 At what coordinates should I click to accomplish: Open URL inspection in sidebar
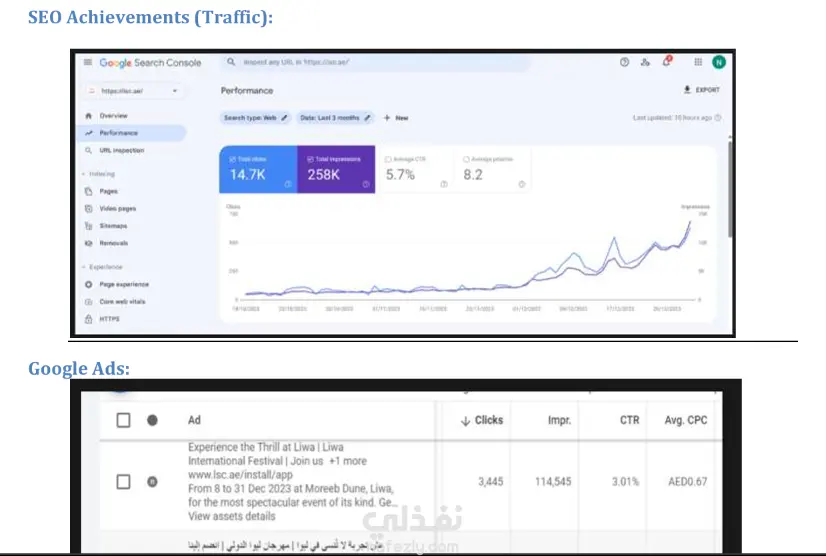(x=122, y=150)
